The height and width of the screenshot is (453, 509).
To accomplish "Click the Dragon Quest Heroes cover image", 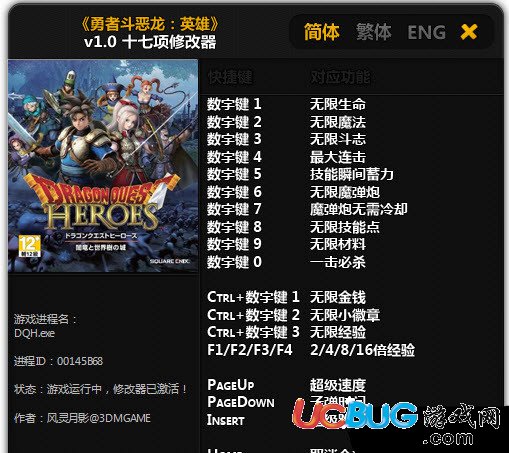I will 103,166.
